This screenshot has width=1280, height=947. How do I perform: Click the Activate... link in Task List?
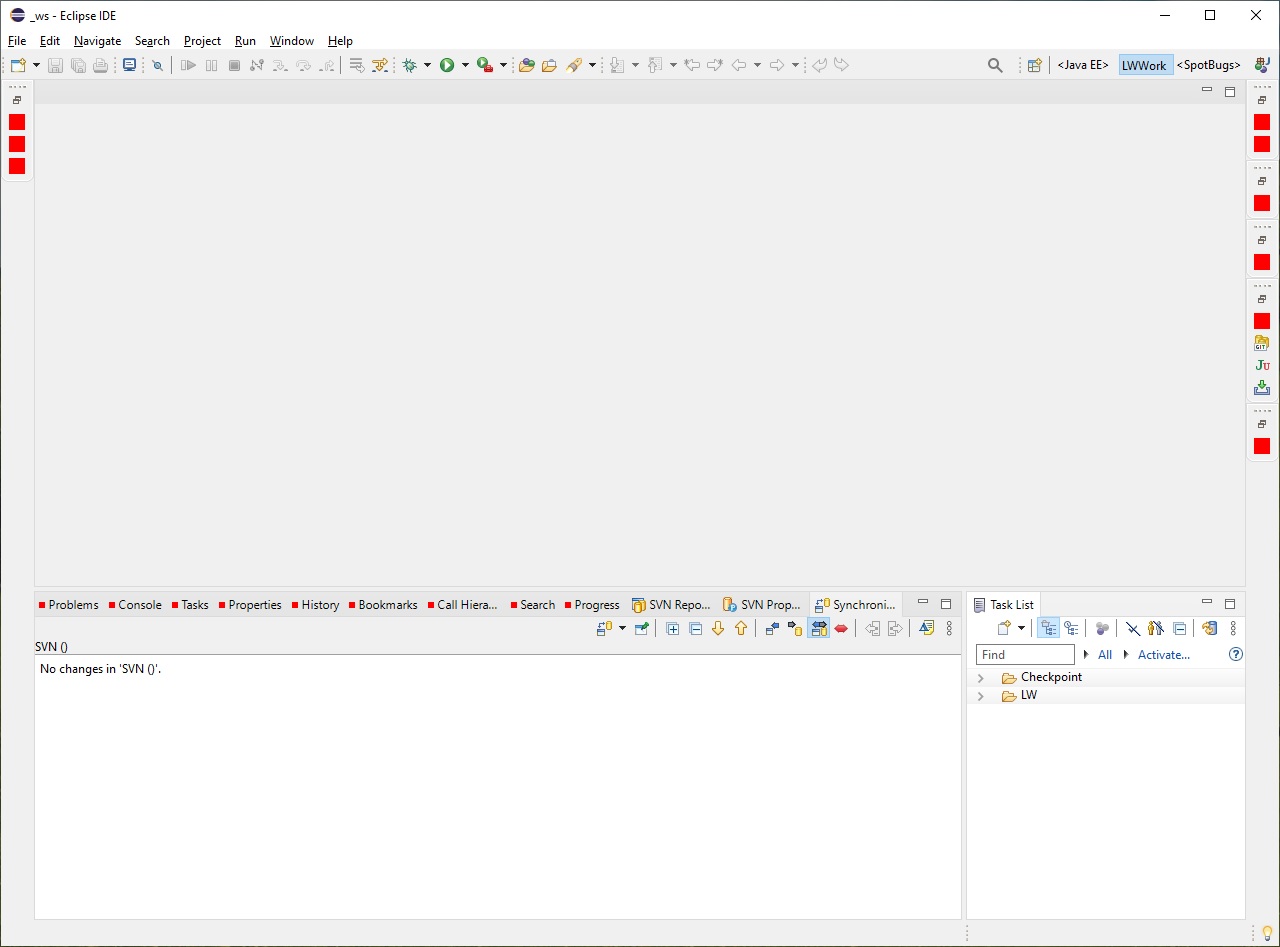coord(1163,655)
